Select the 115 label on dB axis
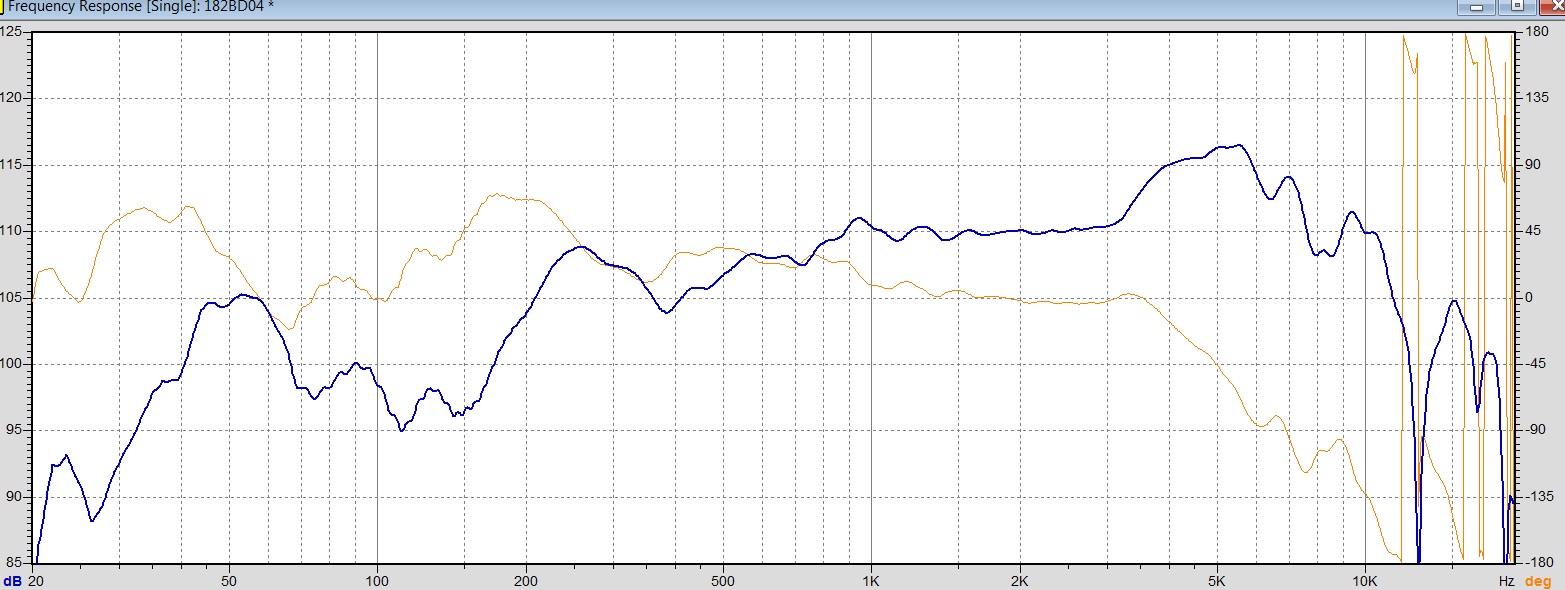1565x590 pixels. pyautogui.click(x=11, y=165)
